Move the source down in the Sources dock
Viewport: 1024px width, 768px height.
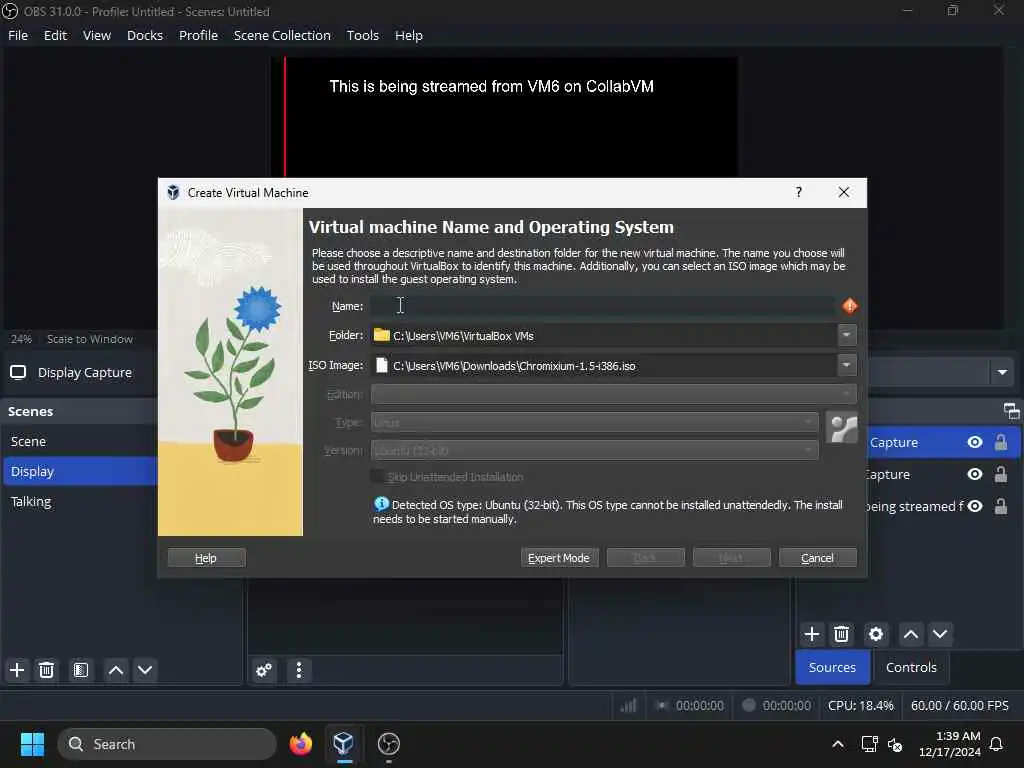click(x=940, y=634)
